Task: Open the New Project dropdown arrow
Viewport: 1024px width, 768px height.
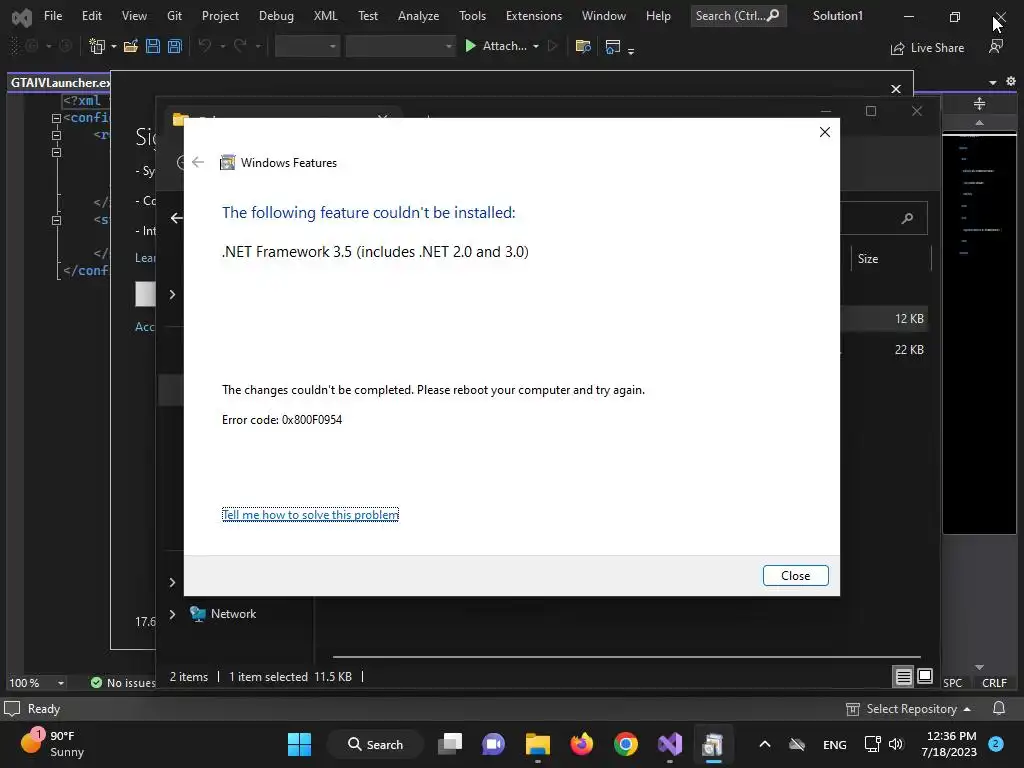Action: 114,46
